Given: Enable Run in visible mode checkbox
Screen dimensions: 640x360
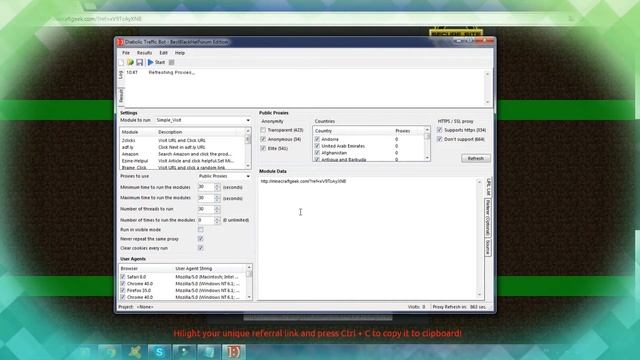Looking at the screenshot, I should pyautogui.click(x=200, y=230).
